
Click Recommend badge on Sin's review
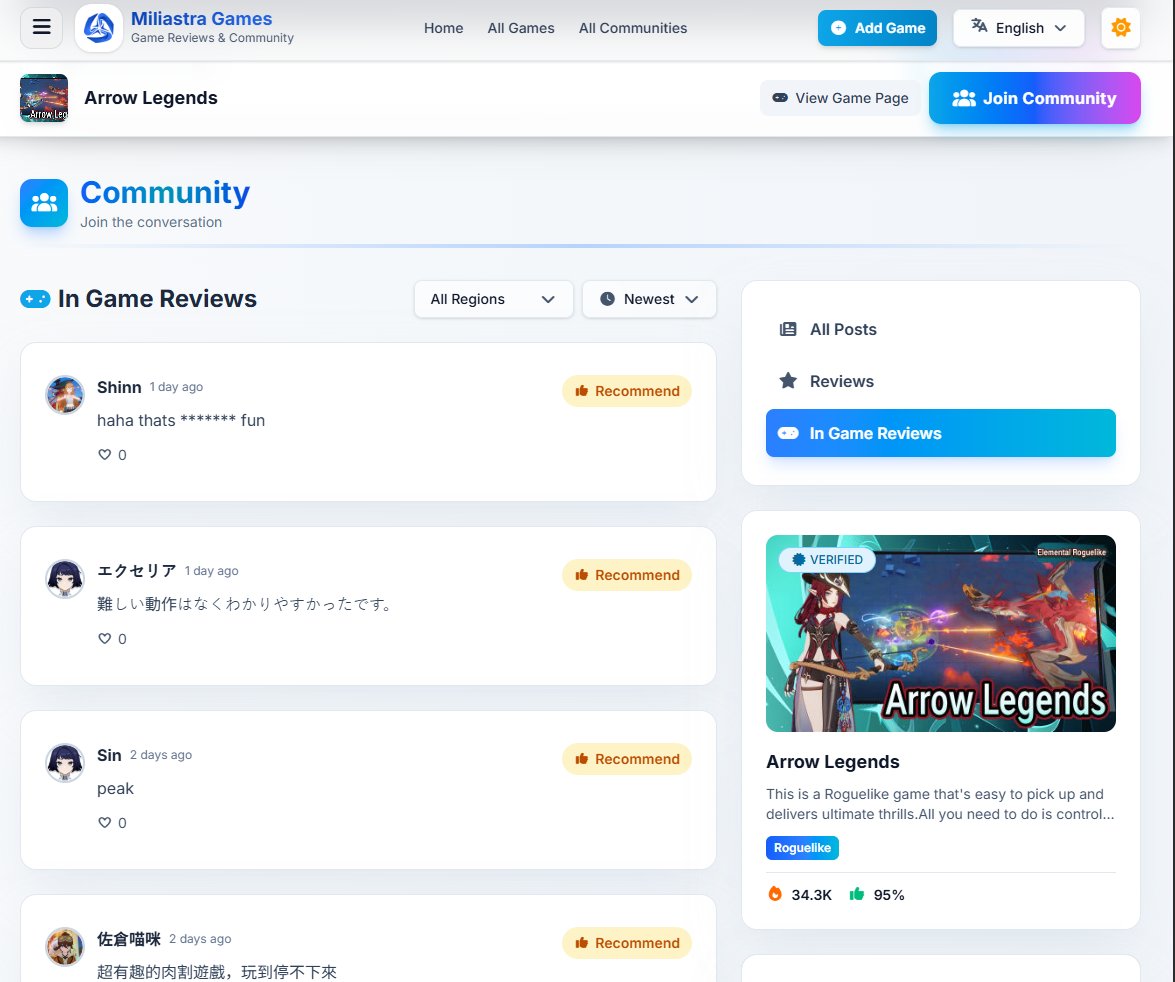[626, 759]
